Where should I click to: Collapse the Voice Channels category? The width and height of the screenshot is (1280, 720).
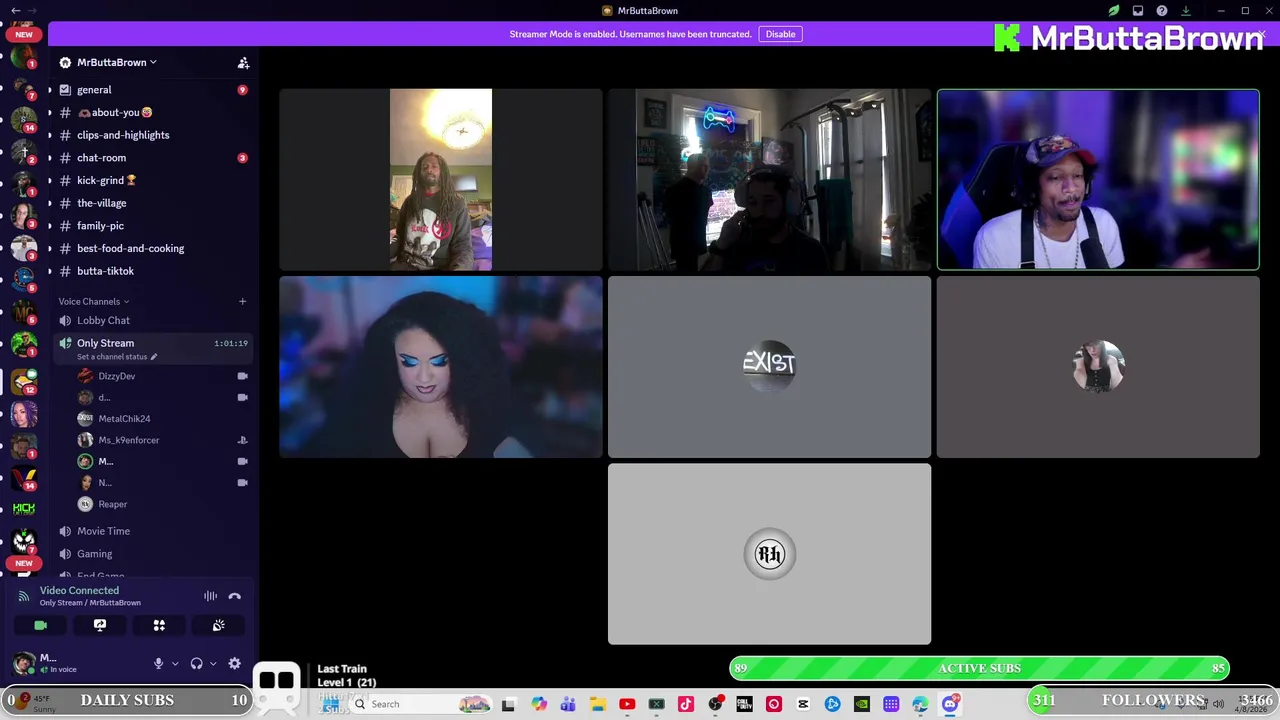(93, 301)
